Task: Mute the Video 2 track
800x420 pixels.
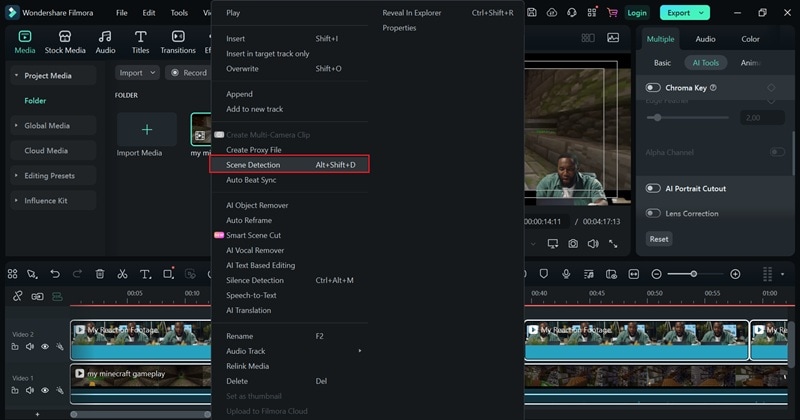Action: (x=30, y=347)
